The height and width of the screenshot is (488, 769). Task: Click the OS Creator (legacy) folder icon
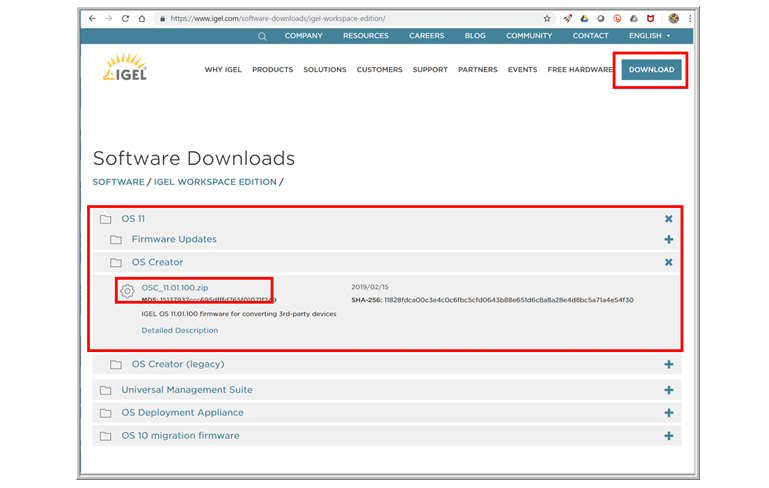(116, 365)
